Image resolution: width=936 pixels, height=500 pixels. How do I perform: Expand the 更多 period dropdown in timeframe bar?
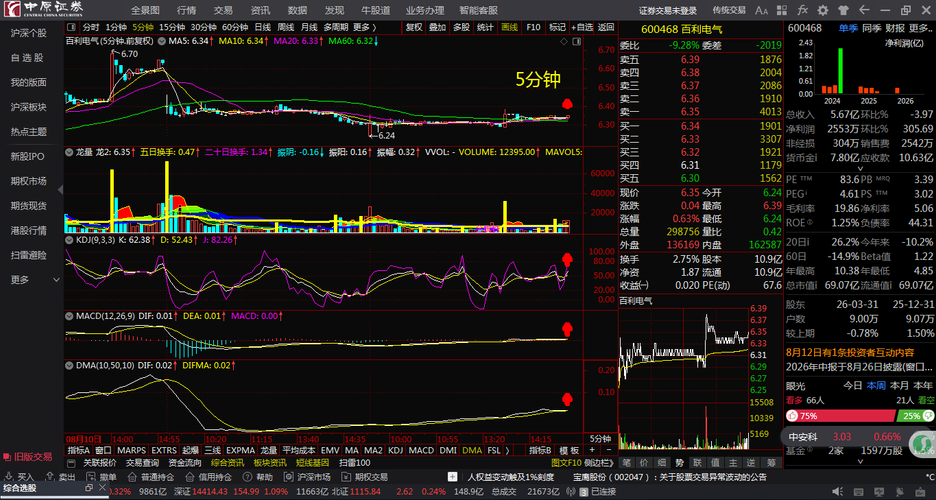click(x=364, y=27)
